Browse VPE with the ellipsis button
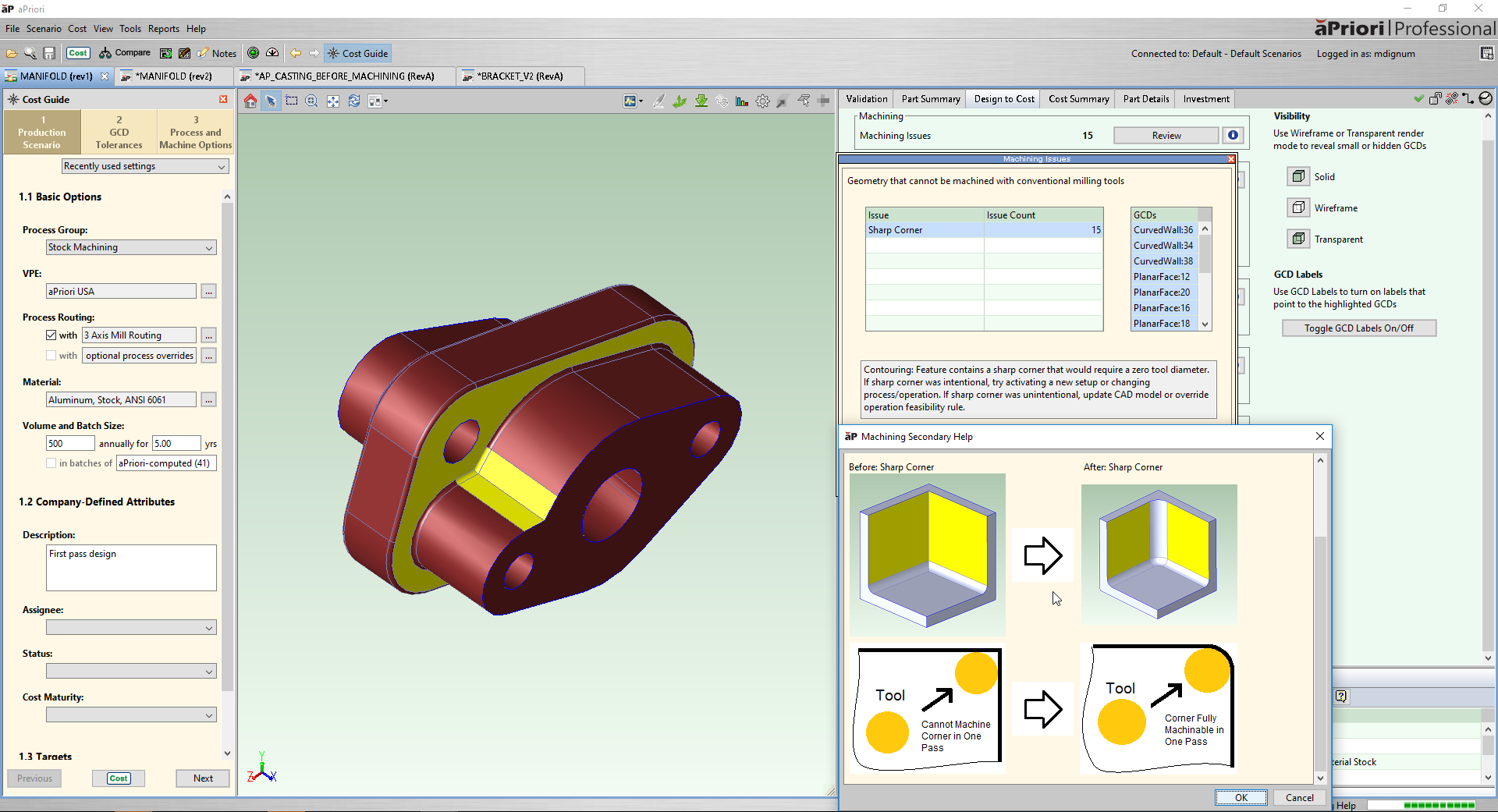1498x812 pixels. 208,292
